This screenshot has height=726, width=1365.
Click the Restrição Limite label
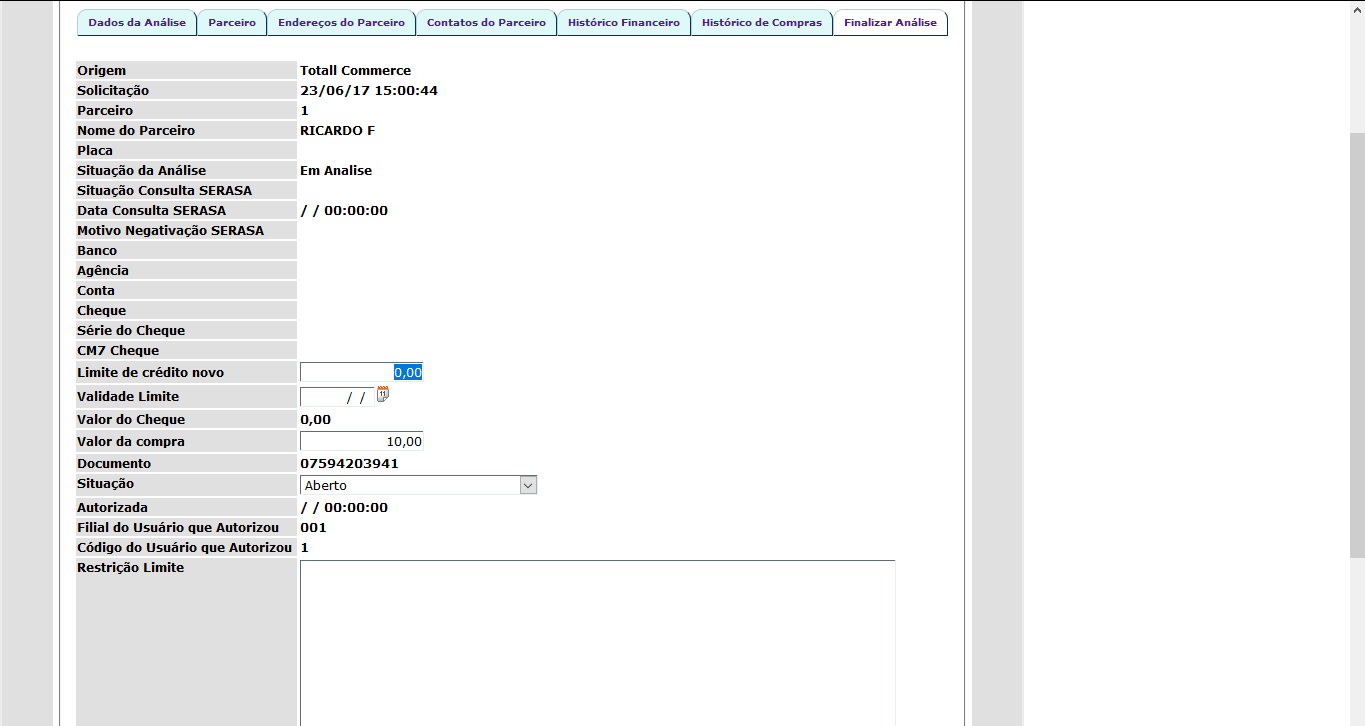[131, 568]
